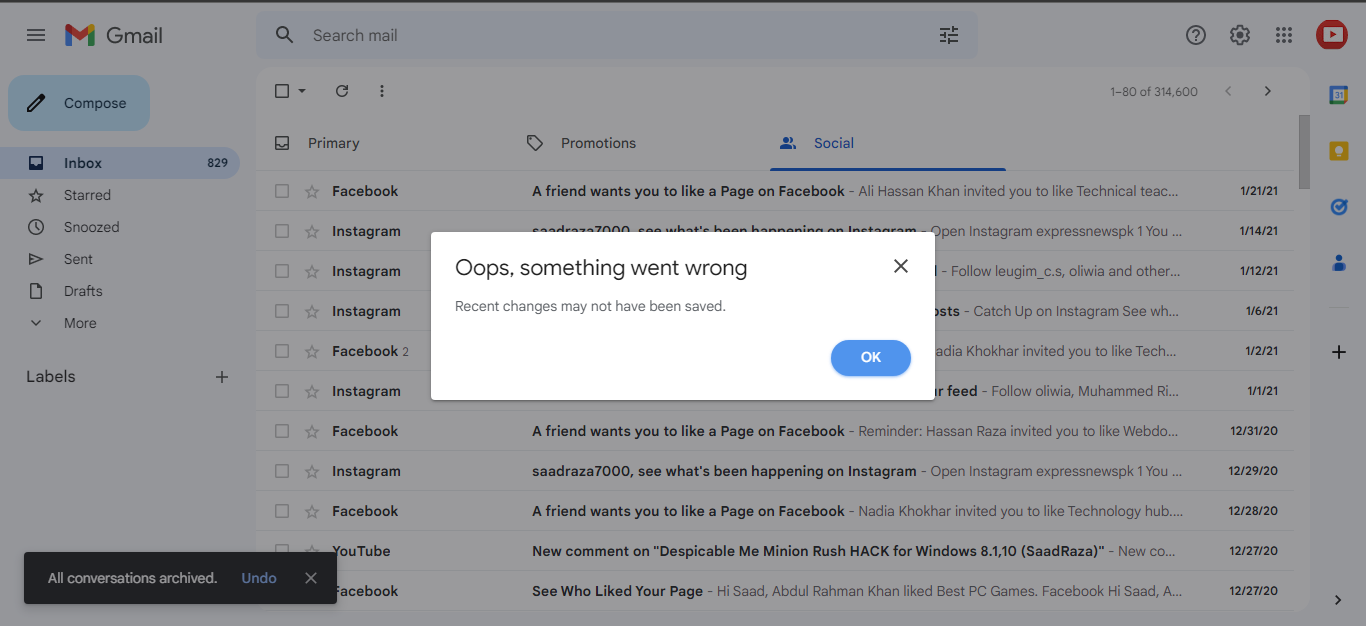
Task: Open Google Calendar side panel icon
Action: click(x=1338, y=95)
